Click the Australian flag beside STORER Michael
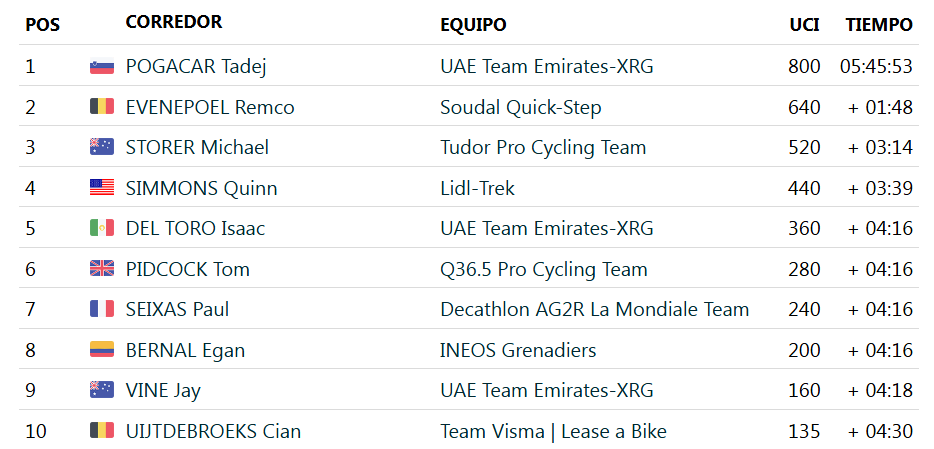 101,147
